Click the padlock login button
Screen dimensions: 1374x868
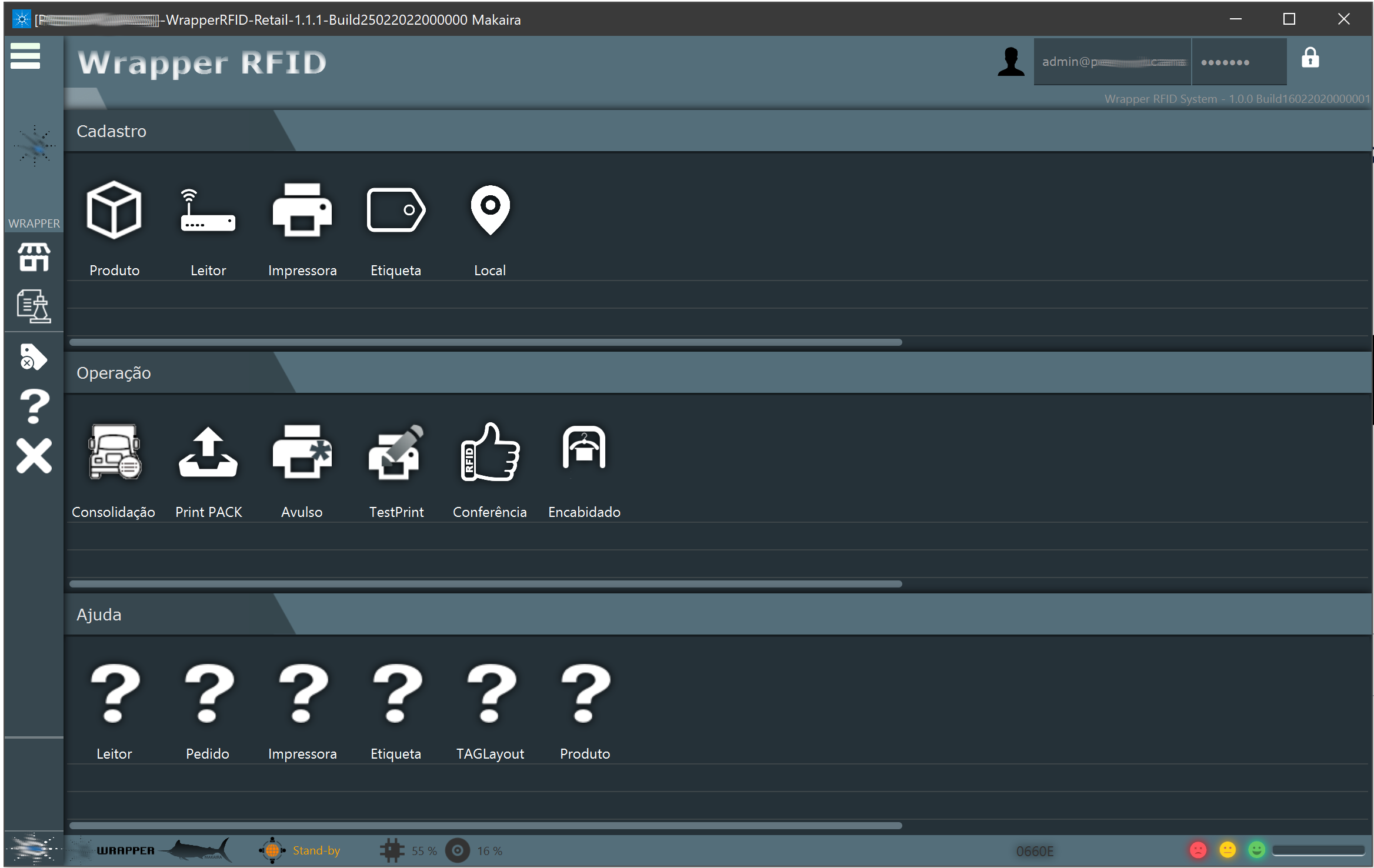[1310, 58]
